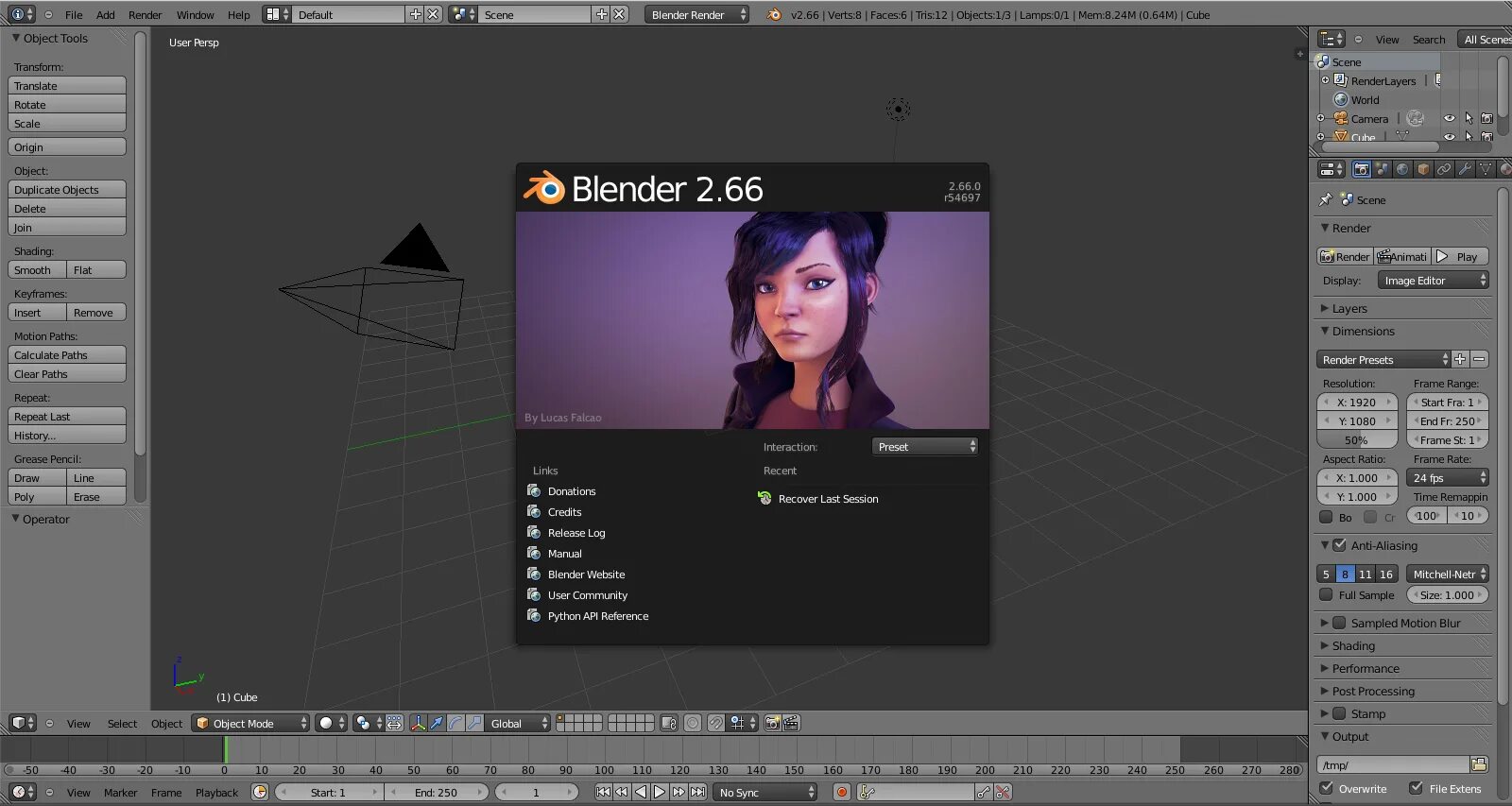Toggle Camera visibility eye in outliner
This screenshot has height=806, width=1512.
tap(1449, 118)
